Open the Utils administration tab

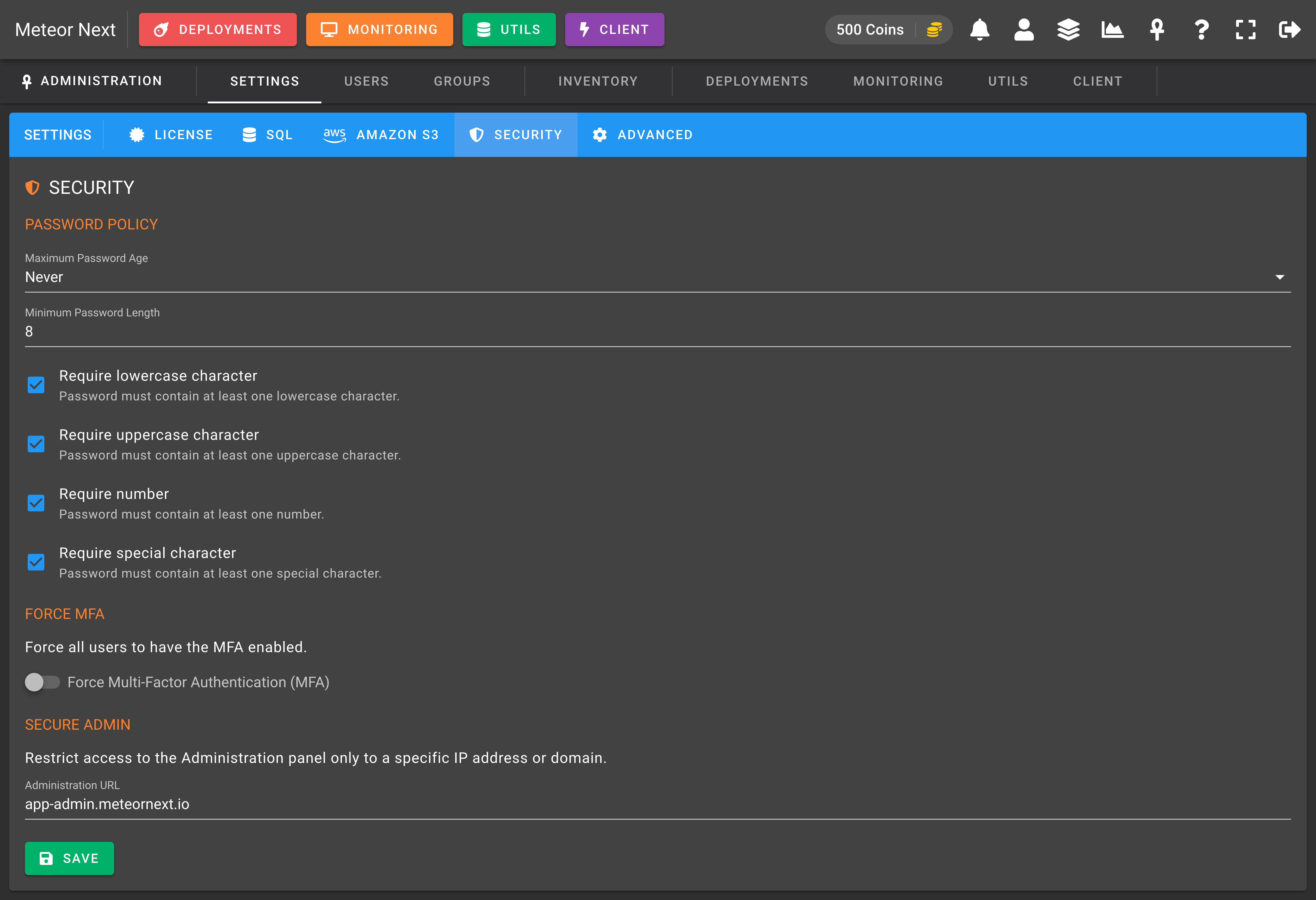[x=1008, y=81]
